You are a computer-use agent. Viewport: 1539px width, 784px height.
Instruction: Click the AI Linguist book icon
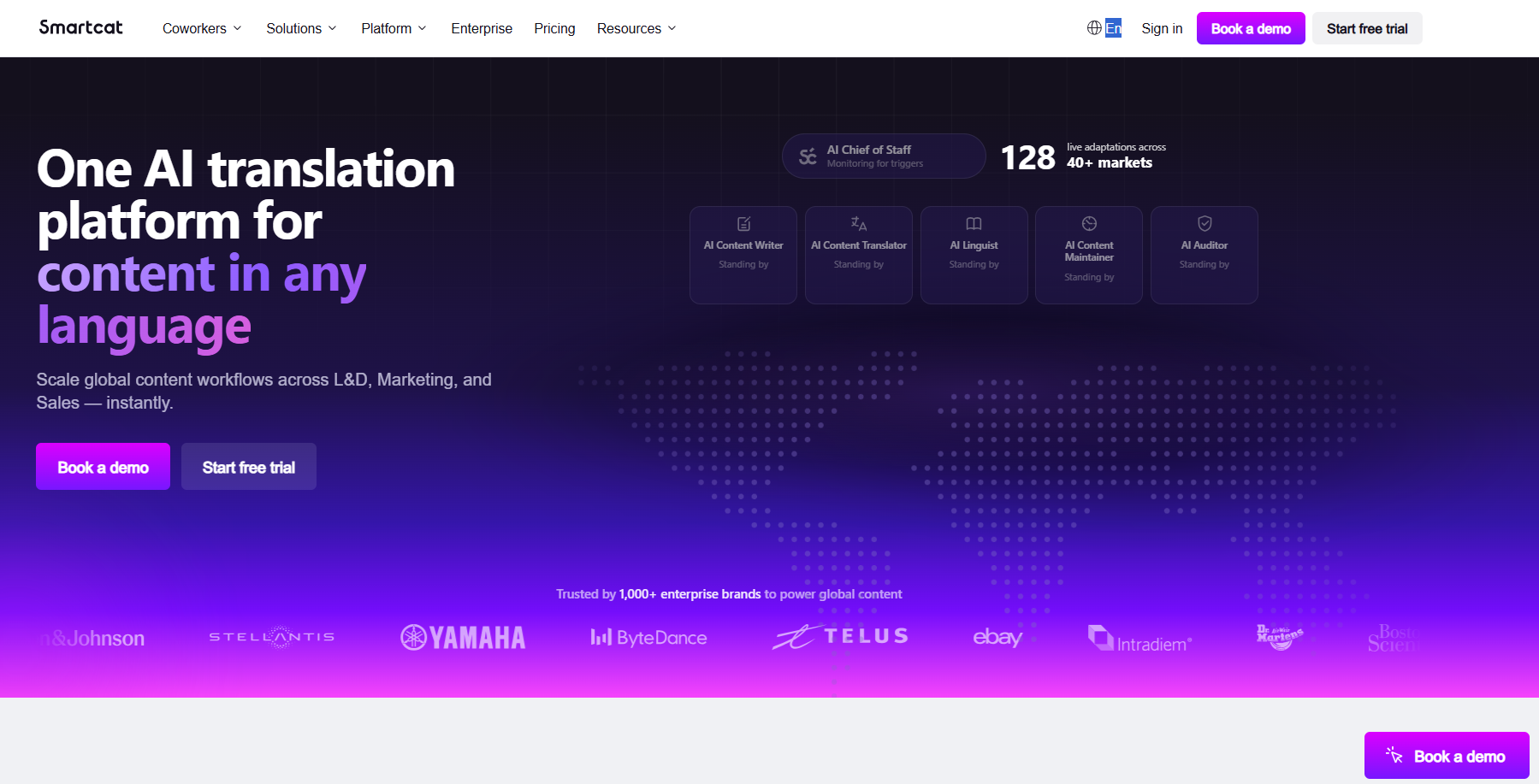[x=974, y=224]
